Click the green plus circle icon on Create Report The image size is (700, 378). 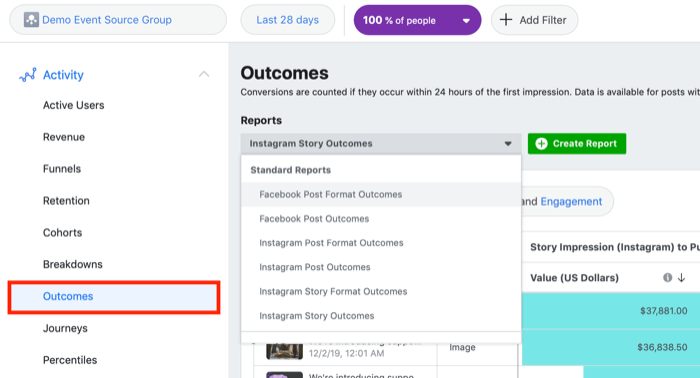point(541,144)
